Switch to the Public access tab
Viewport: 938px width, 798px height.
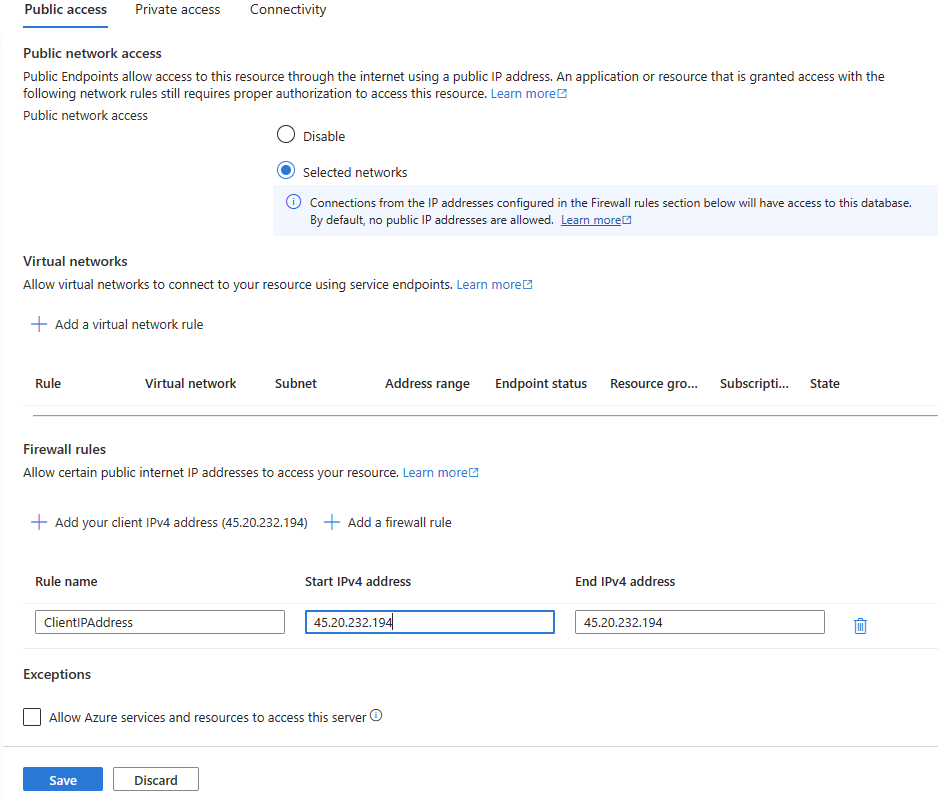[x=66, y=10]
